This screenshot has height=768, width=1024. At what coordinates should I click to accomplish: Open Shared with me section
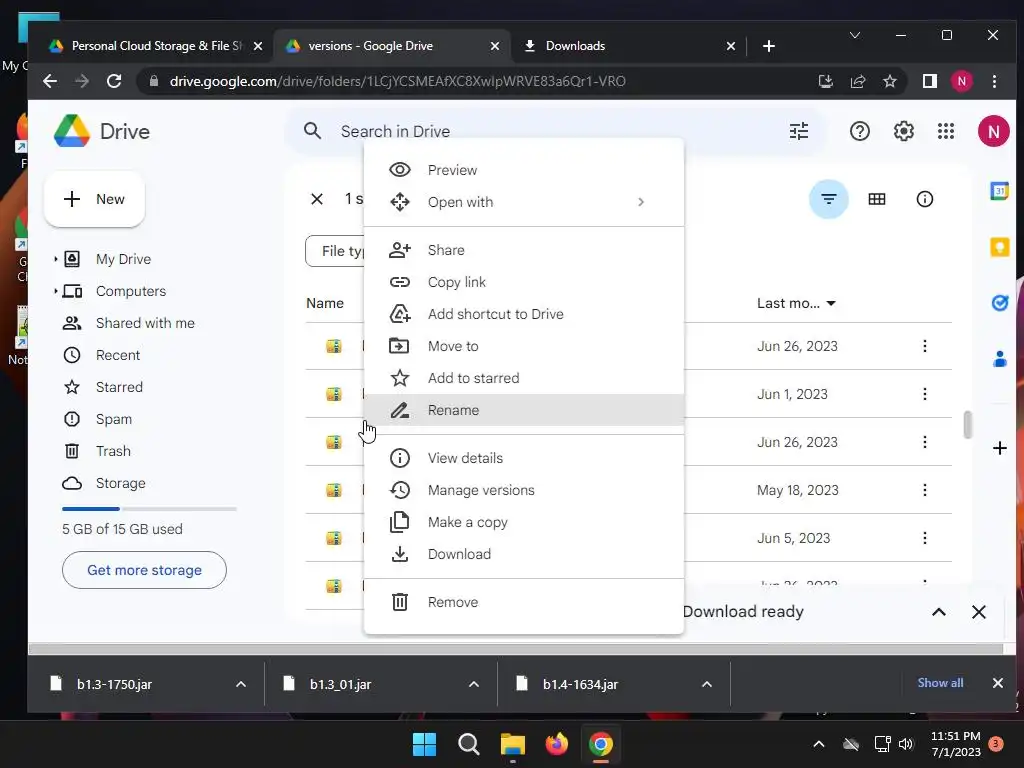(x=145, y=323)
